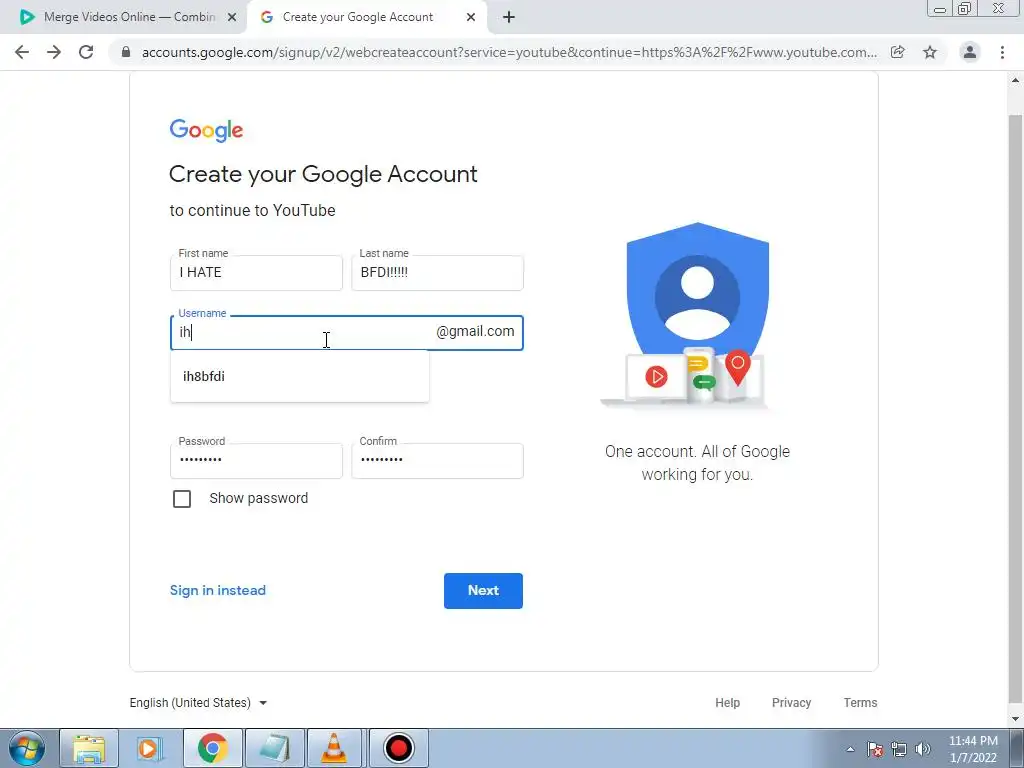
Task: Open the Notepad taskbar icon
Action: 274,748
